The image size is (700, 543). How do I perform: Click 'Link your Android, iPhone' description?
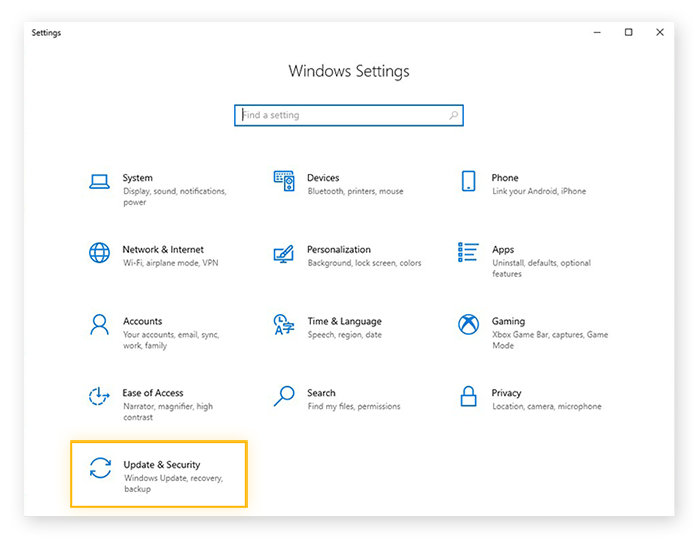[539, 191]
